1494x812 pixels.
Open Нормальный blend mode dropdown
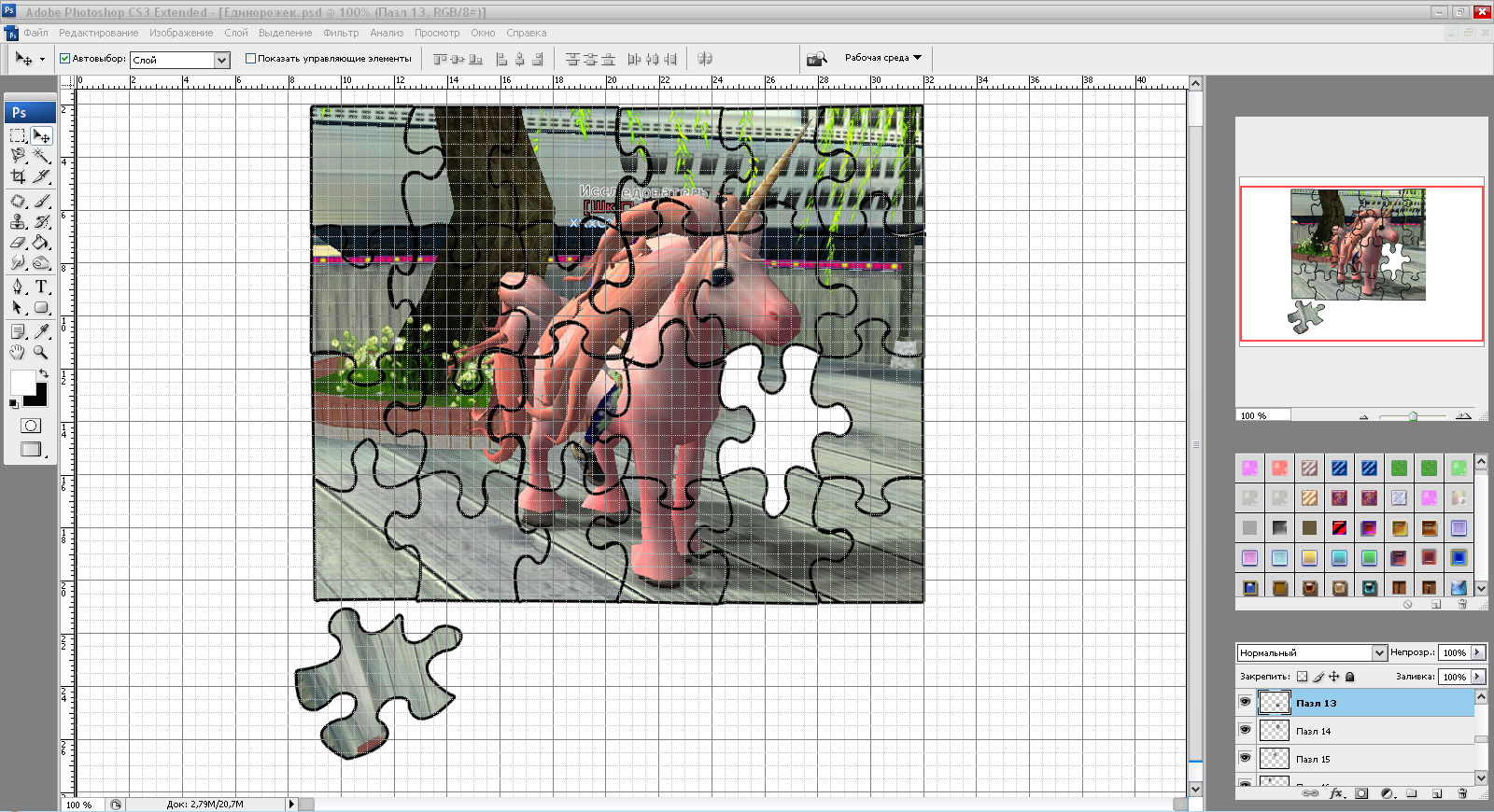pyautogui.click(x=1379, y=652)
